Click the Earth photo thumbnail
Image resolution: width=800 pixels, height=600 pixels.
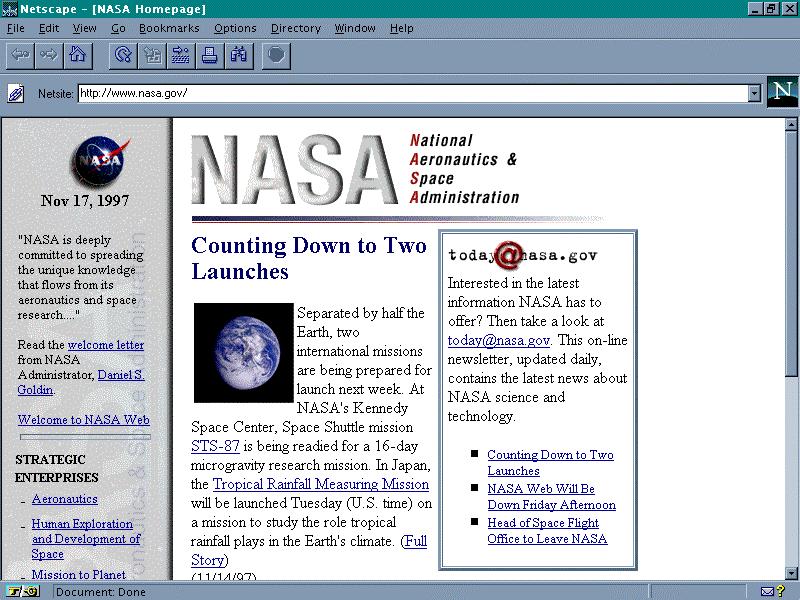click(243, 353)
